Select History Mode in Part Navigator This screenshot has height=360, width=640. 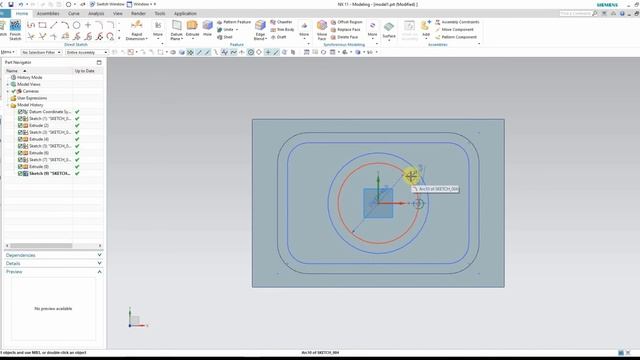[29, 77]
